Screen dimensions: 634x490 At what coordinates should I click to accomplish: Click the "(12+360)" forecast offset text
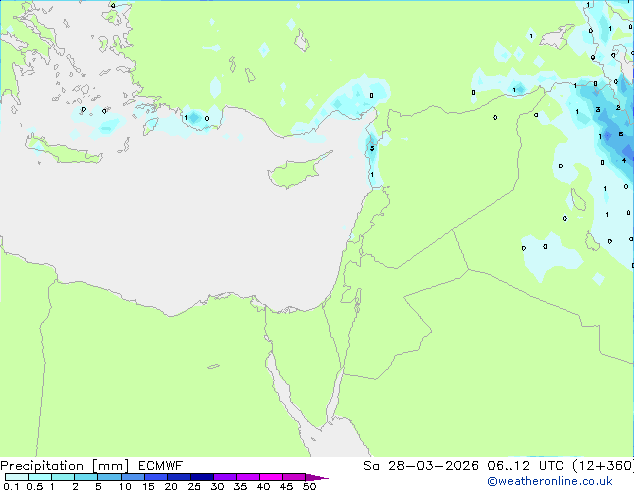pos(603,466)
